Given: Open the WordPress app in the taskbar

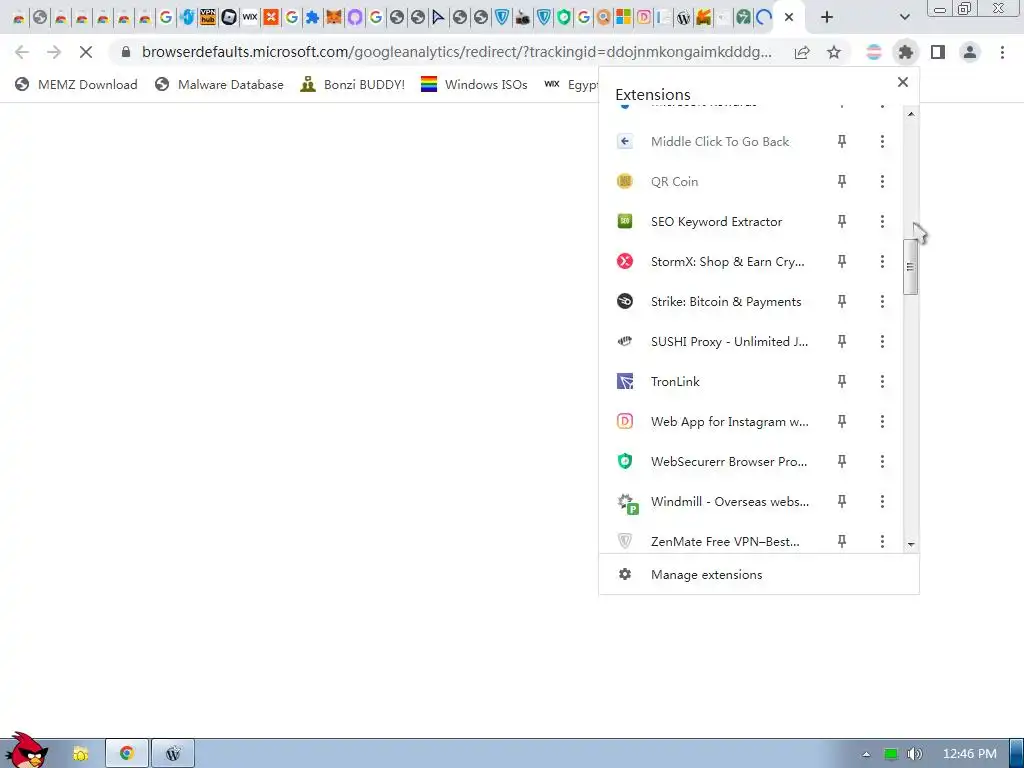Looking at the screenshot, I should [x=173, y=753].
